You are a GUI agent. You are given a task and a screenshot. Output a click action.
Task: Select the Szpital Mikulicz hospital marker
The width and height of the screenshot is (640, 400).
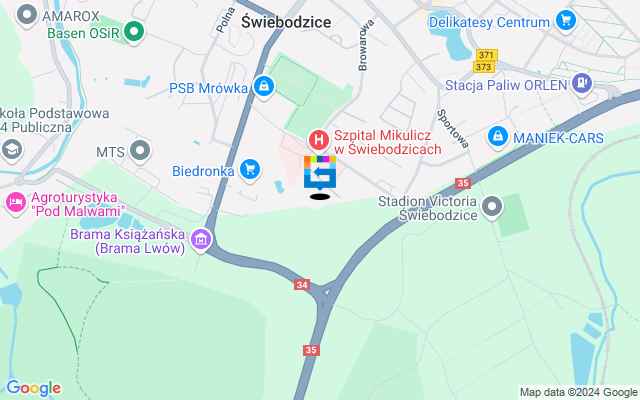pyautogui.click(x=319, y=141)
